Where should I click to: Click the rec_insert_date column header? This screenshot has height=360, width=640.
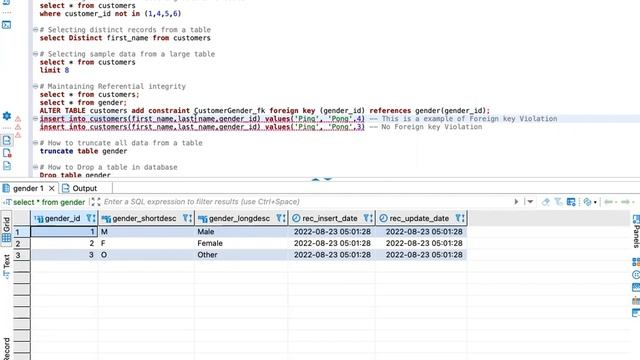(330, 218)
